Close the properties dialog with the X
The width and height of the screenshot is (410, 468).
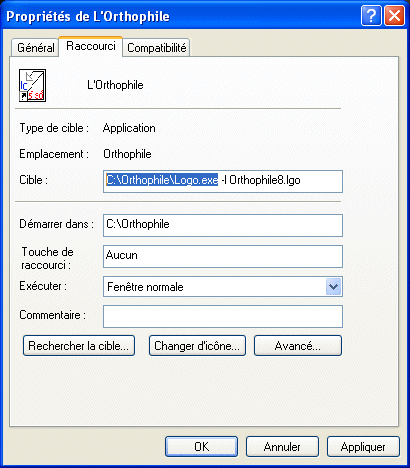[x=394, y=16]
